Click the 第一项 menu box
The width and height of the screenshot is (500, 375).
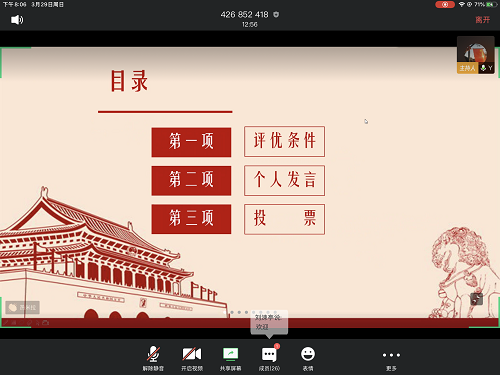point(191,142)
